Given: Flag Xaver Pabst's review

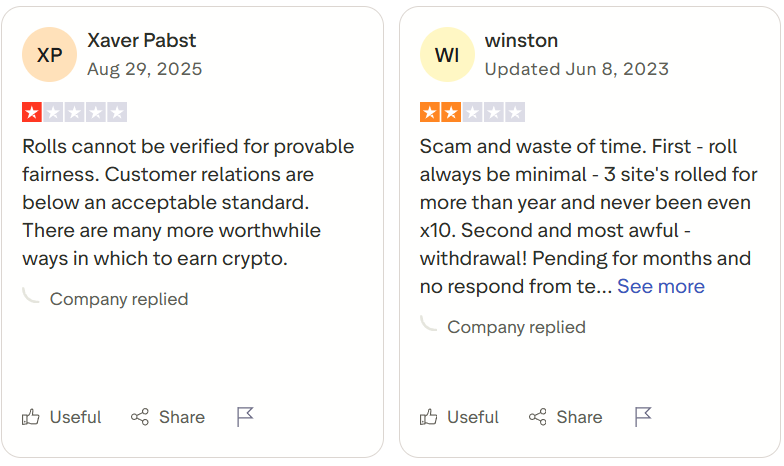Looking at the screenshot, I should (x=245, y=417).
